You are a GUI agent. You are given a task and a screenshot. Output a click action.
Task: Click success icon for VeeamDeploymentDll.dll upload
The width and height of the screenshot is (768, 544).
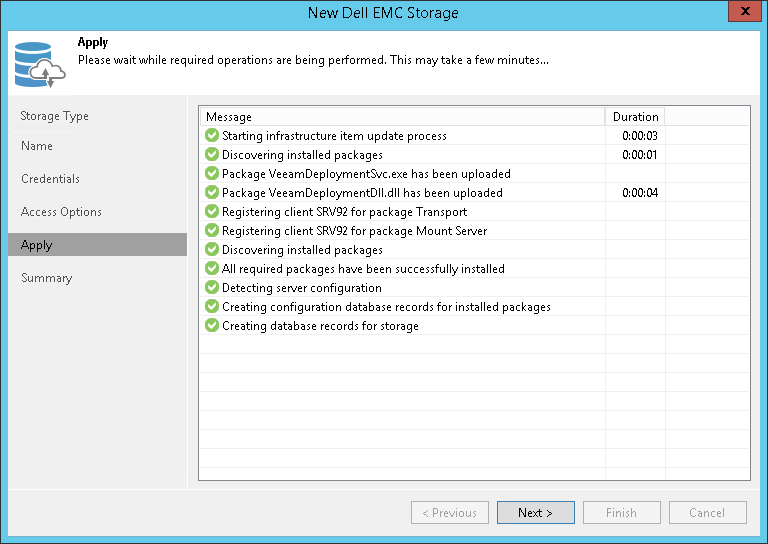211,193
